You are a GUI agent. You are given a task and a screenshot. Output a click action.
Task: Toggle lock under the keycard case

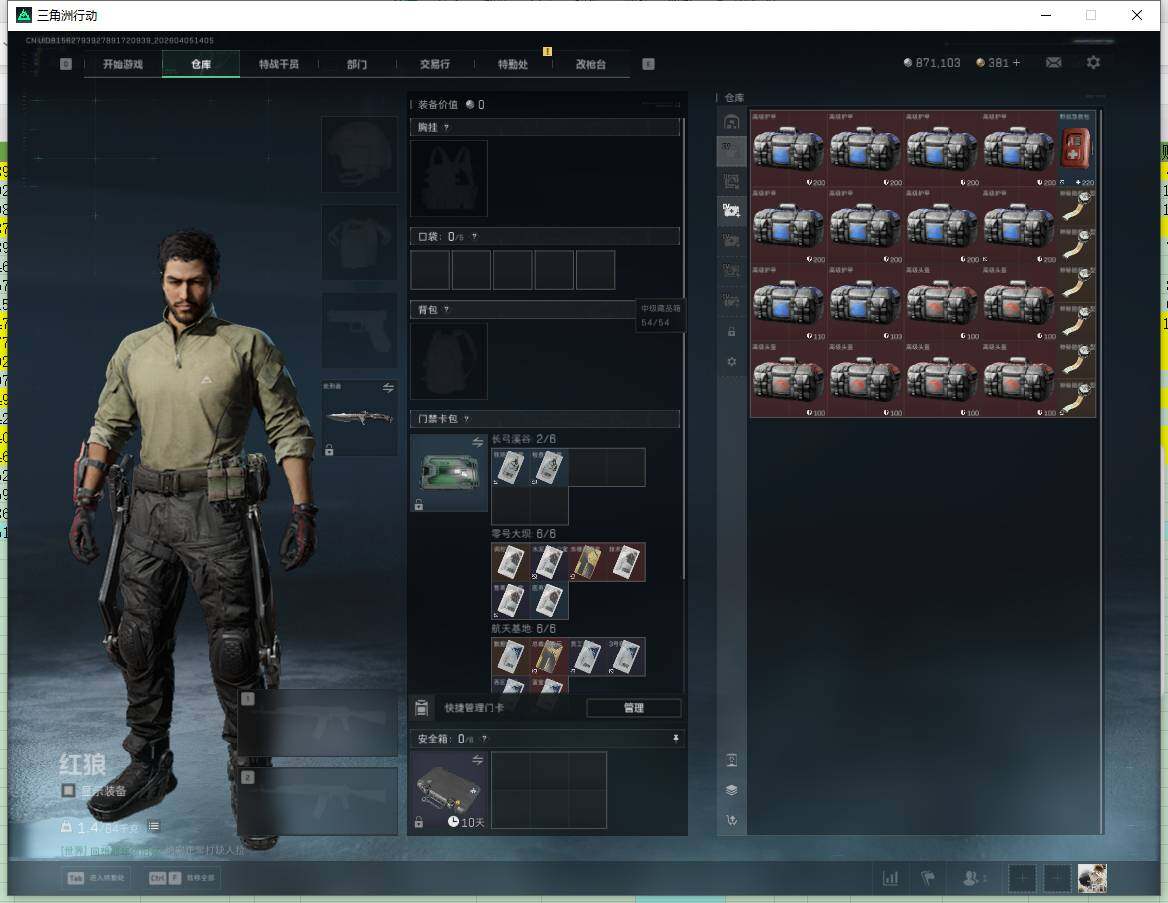point(419,505)
